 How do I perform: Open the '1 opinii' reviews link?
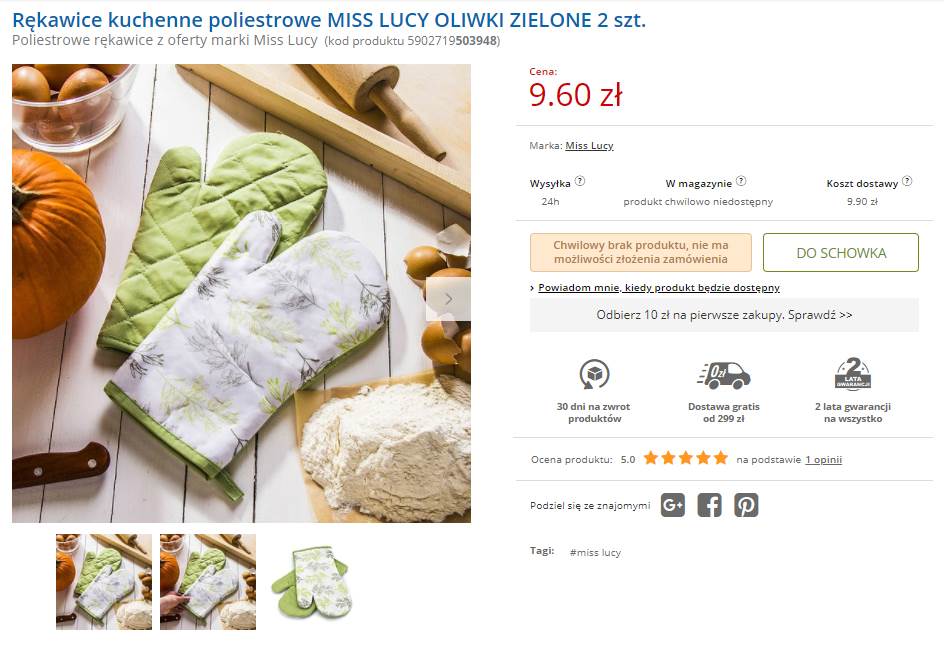pos(823,460)
